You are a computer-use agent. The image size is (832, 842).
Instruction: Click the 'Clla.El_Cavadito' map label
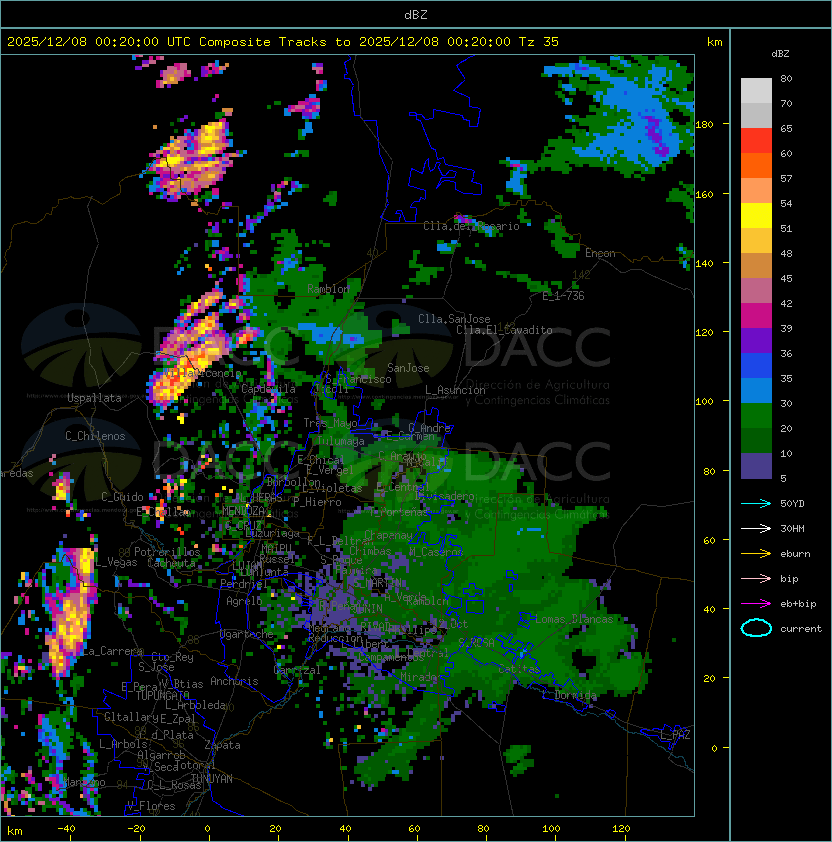504,330
